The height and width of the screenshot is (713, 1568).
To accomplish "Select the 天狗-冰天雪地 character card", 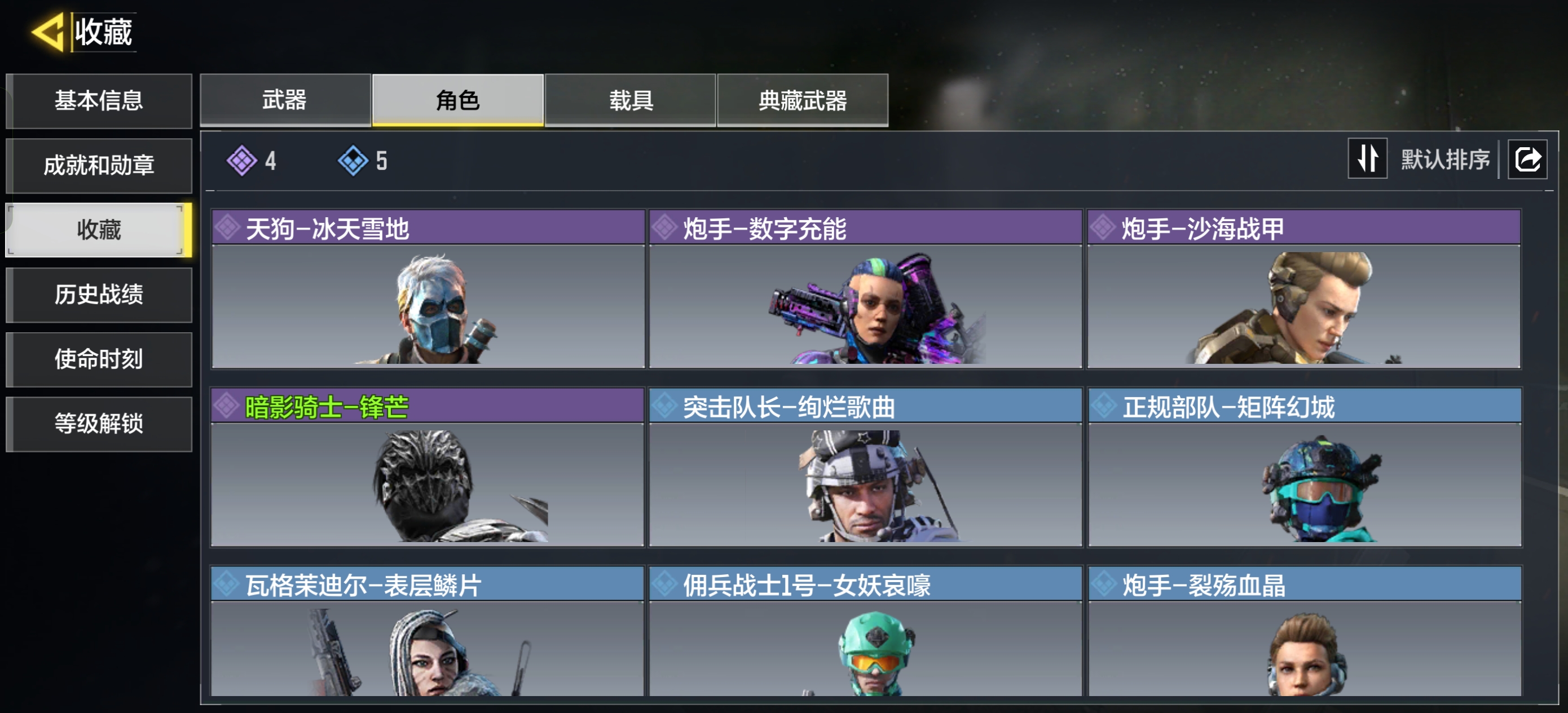I will tap(428, 289).
